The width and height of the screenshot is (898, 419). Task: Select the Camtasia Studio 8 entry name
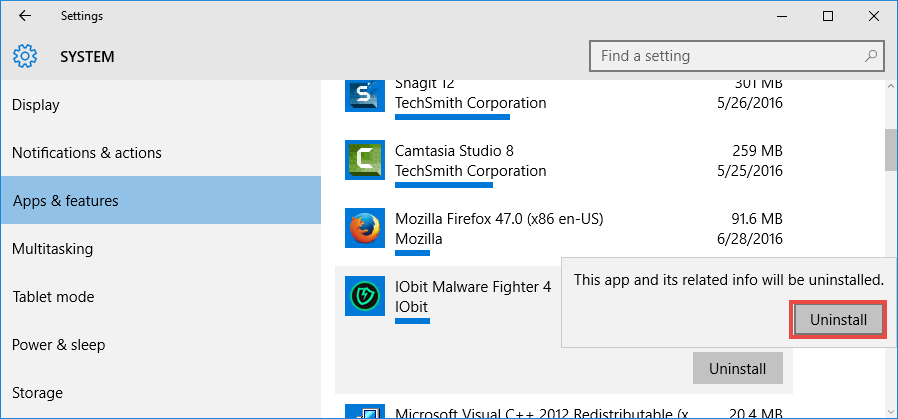coord(454,151)
